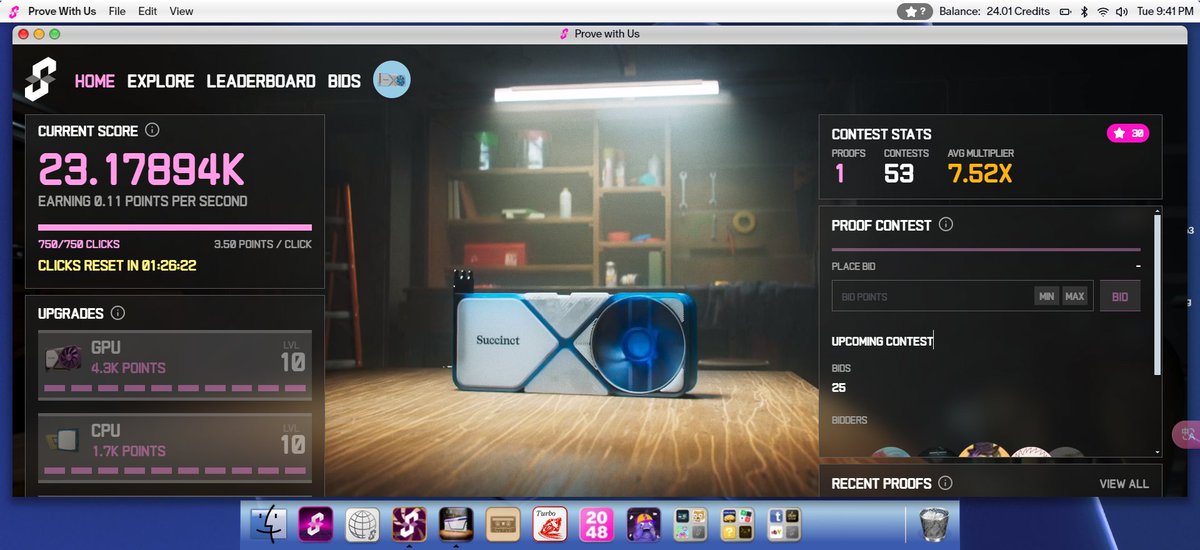1200x550 pixels.
Task: Click the 23.17894K score value
Action: (141, 170)
